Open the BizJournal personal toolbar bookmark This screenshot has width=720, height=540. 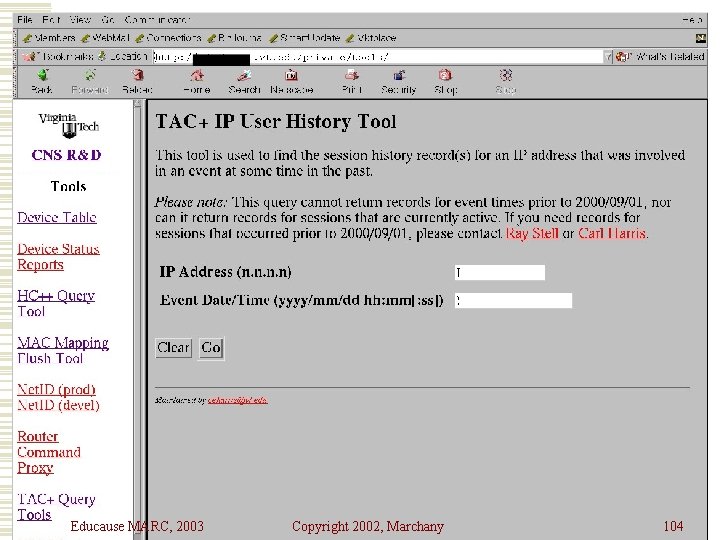(235, 38)
